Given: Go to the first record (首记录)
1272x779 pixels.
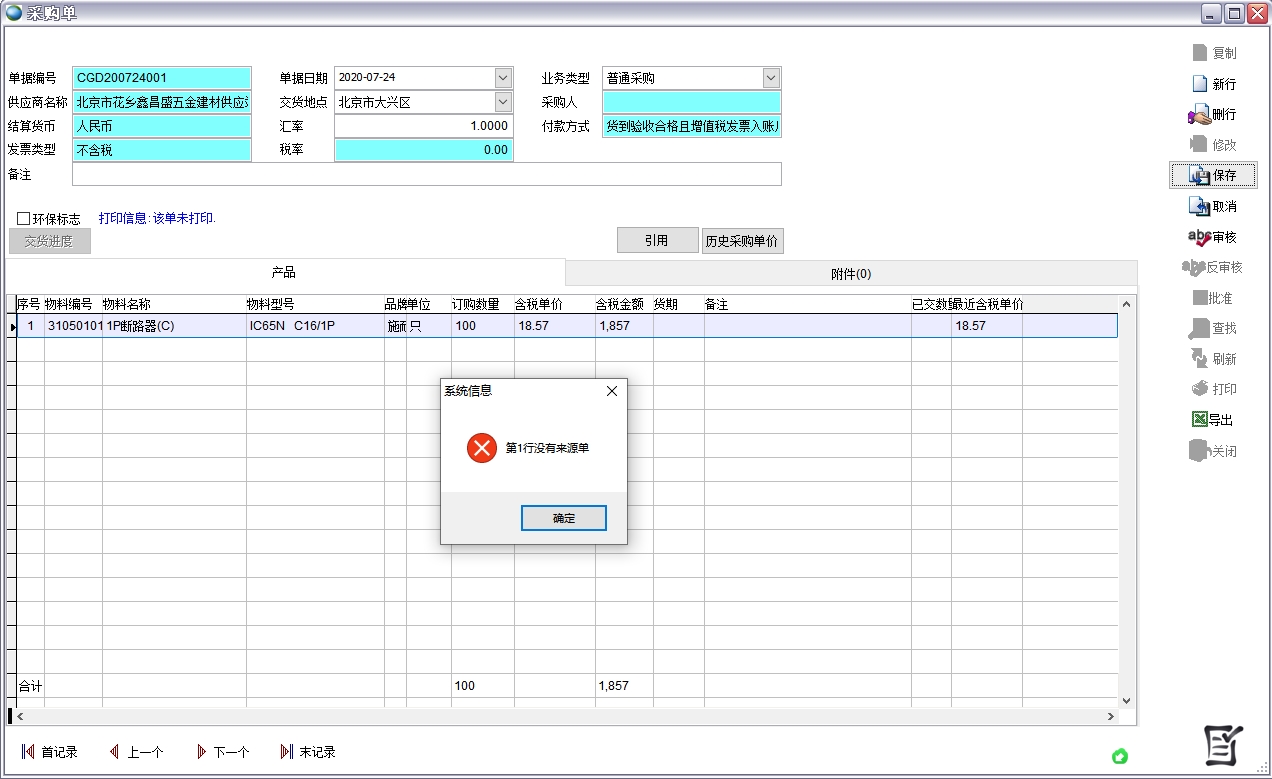Looking at the screenshot, I should coord(28,752).
